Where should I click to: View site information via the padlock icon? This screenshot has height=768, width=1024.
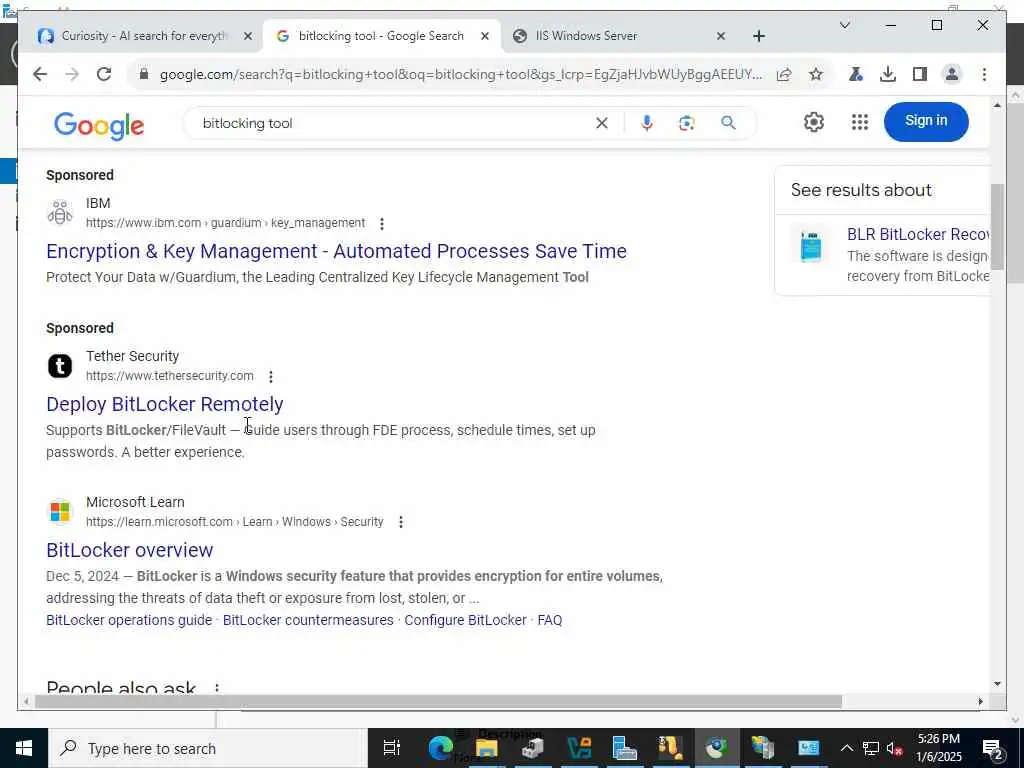[144, 74]
